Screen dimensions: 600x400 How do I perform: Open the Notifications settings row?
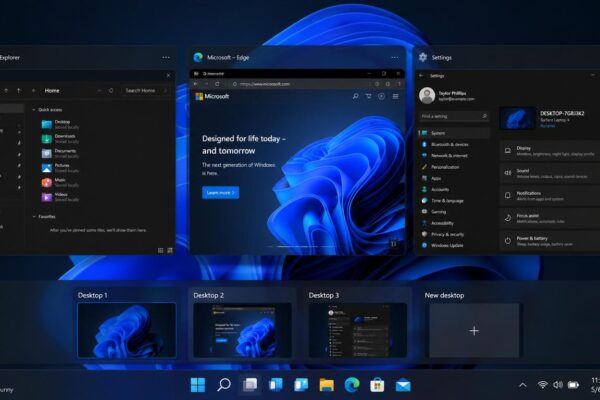tap(550, 196)
